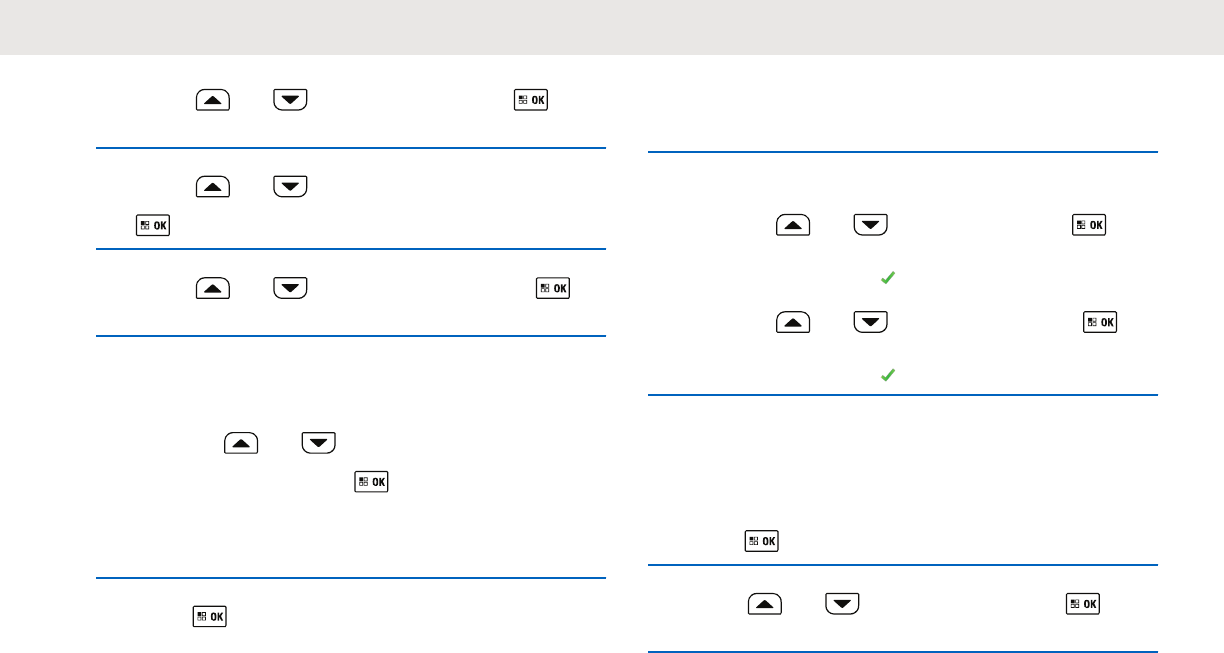Click the down arrow in the left column's third step
The image size is (1224, 653).
[x=290, y=288]
